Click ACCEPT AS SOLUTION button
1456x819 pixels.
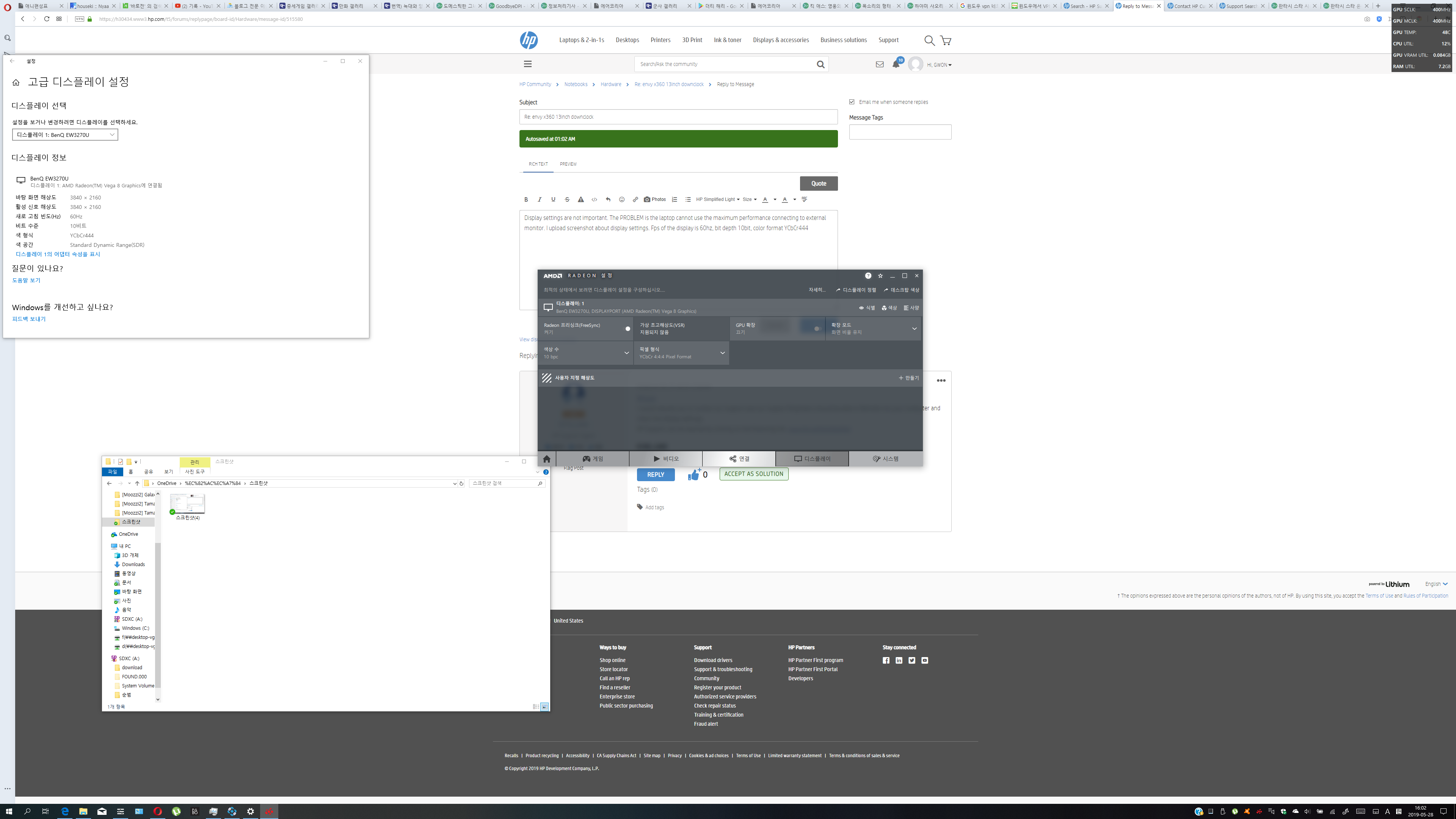(x=753, y=474)
